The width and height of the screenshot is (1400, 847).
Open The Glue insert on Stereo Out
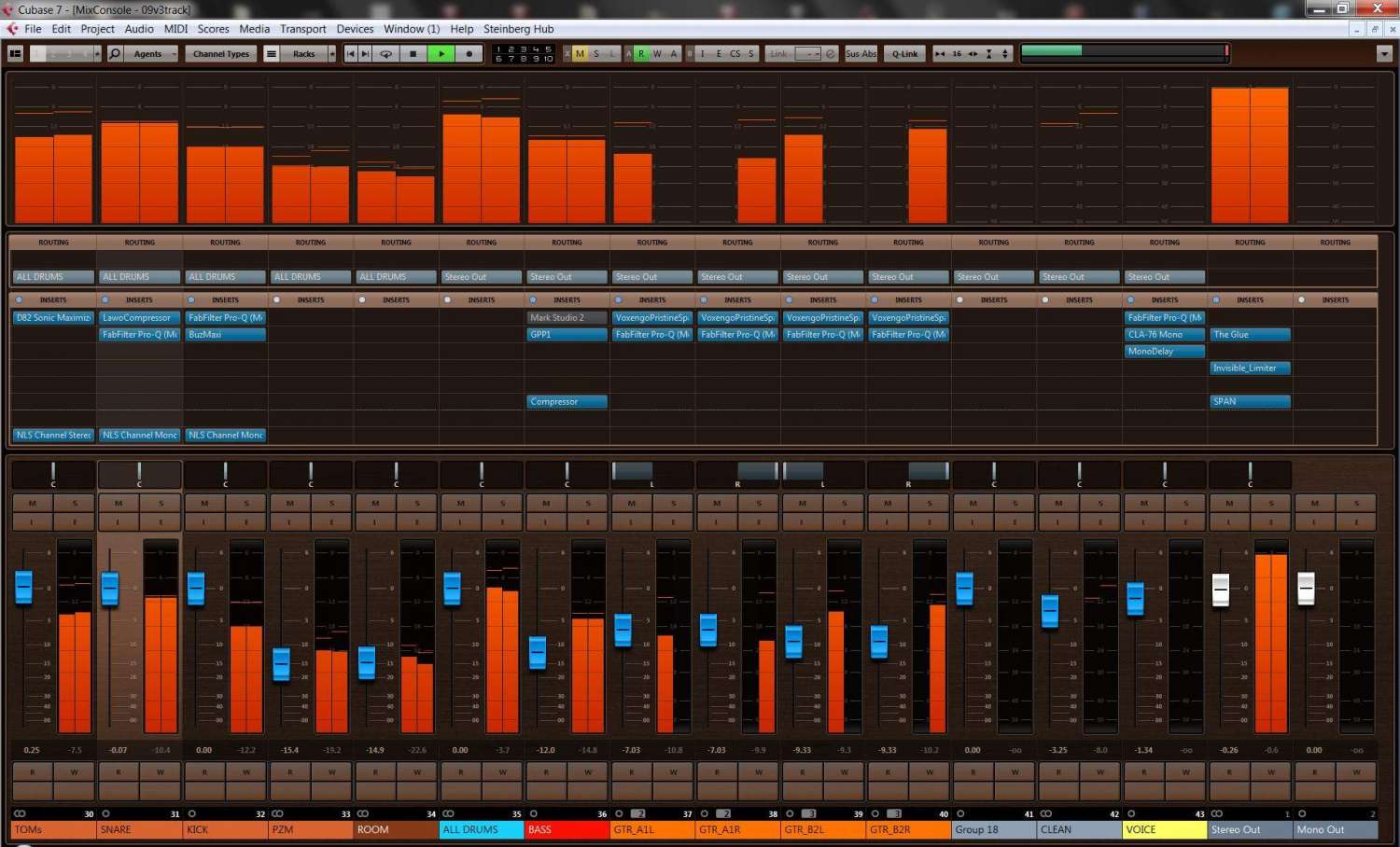(1250, 335)
